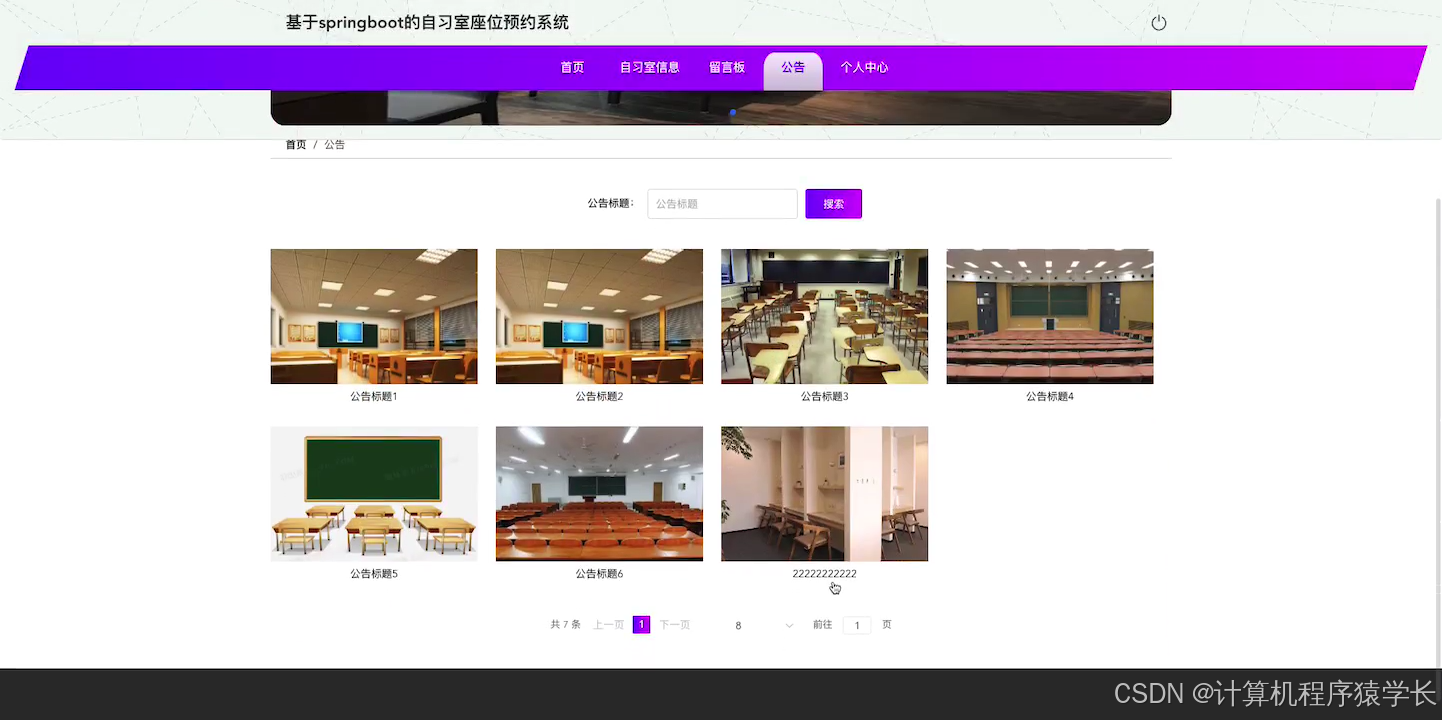Select the blue carousel indicator dot
Image resolution: width=1442 pixels, height=720 pixels.
[733, 113]
